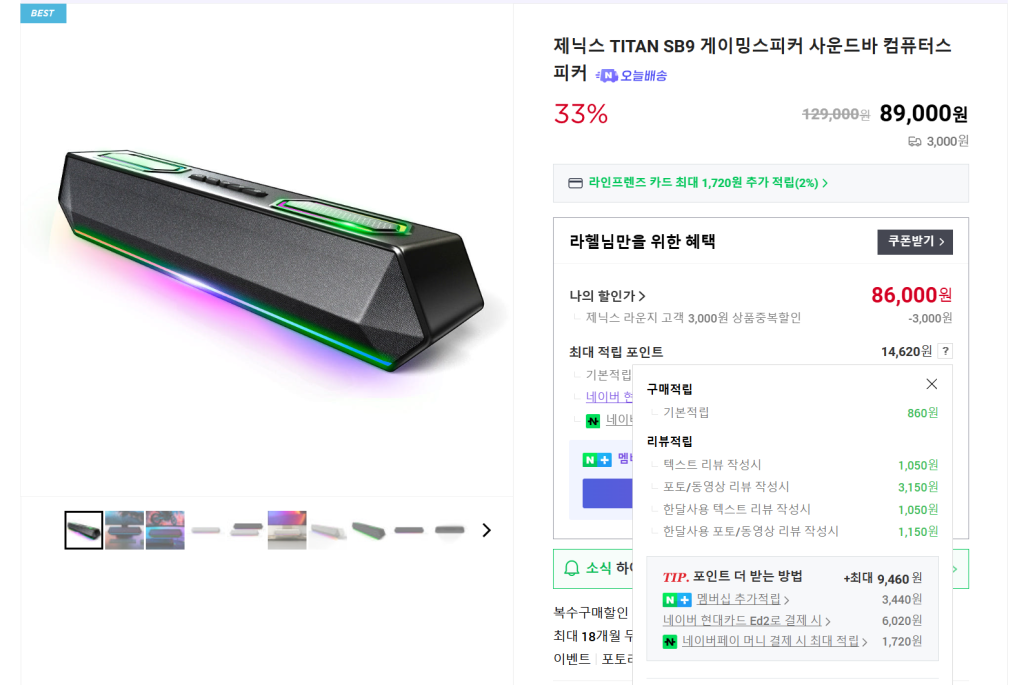Screen dimensions: 1024x685
Task: Click the card icon beside 라인프렌즈 카드
Action: (x=575, y=183)
